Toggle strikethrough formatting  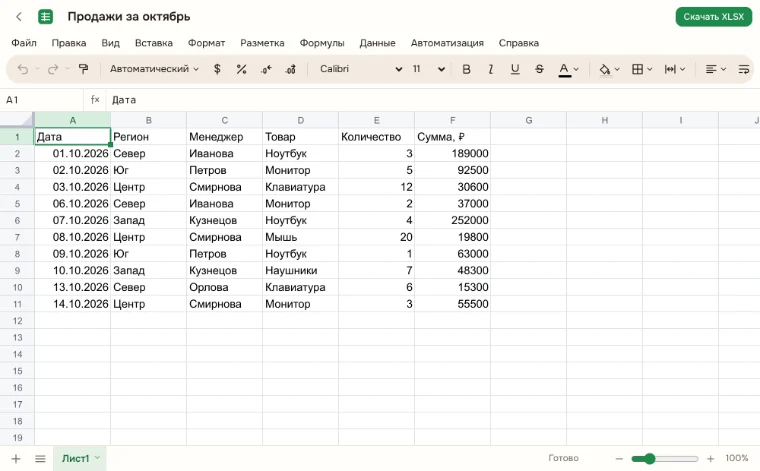539,69
